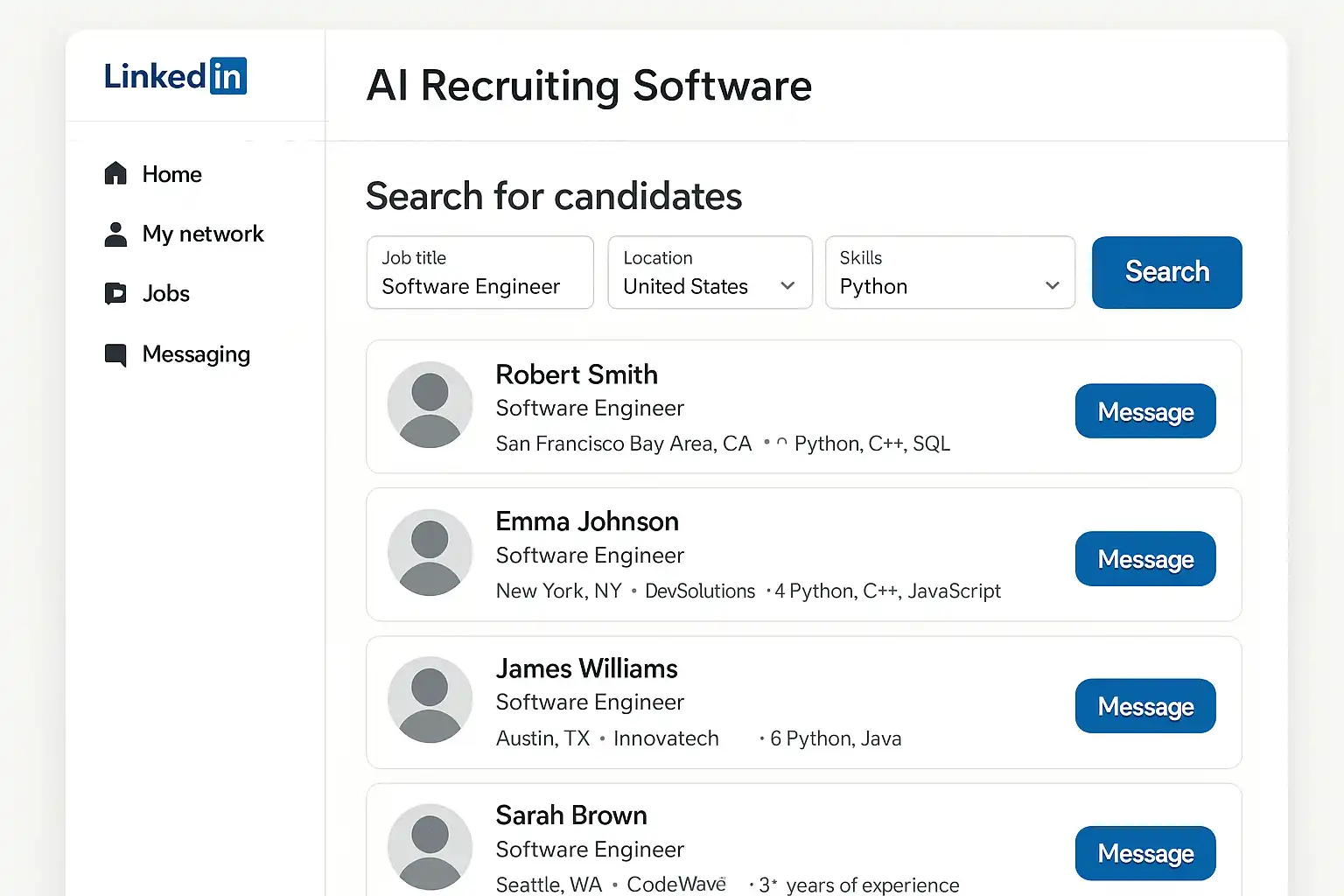
Task: Expand the Skills dropdown chevron
Action: pyautogui.click(x=1052, y=285)
